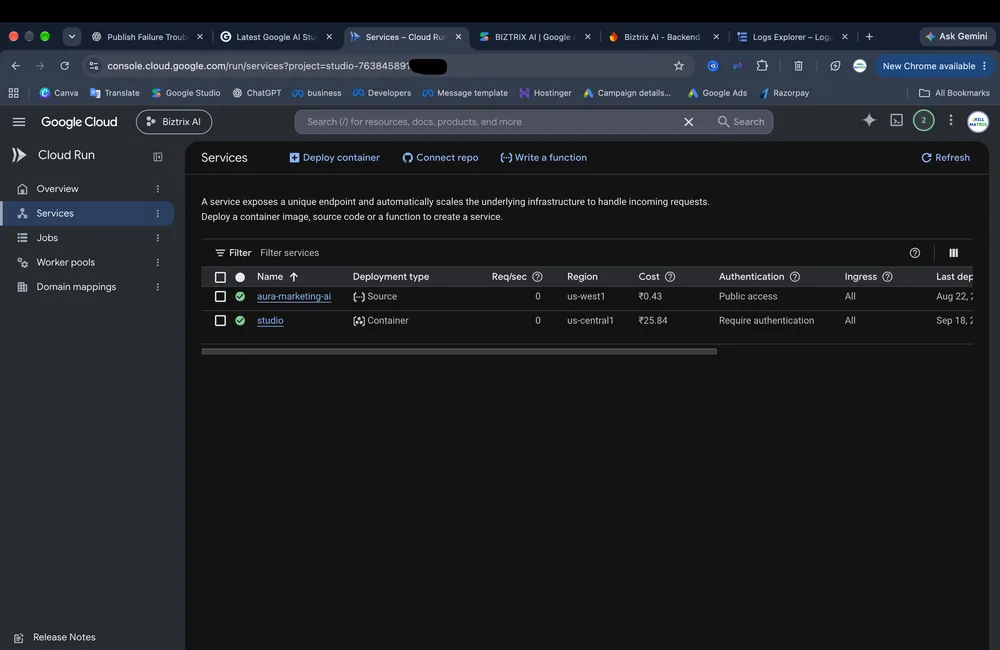The width and height of the screenshot is (1000, 650).
Task: Clear the console search box with X
Action: [x=688, y=122]
